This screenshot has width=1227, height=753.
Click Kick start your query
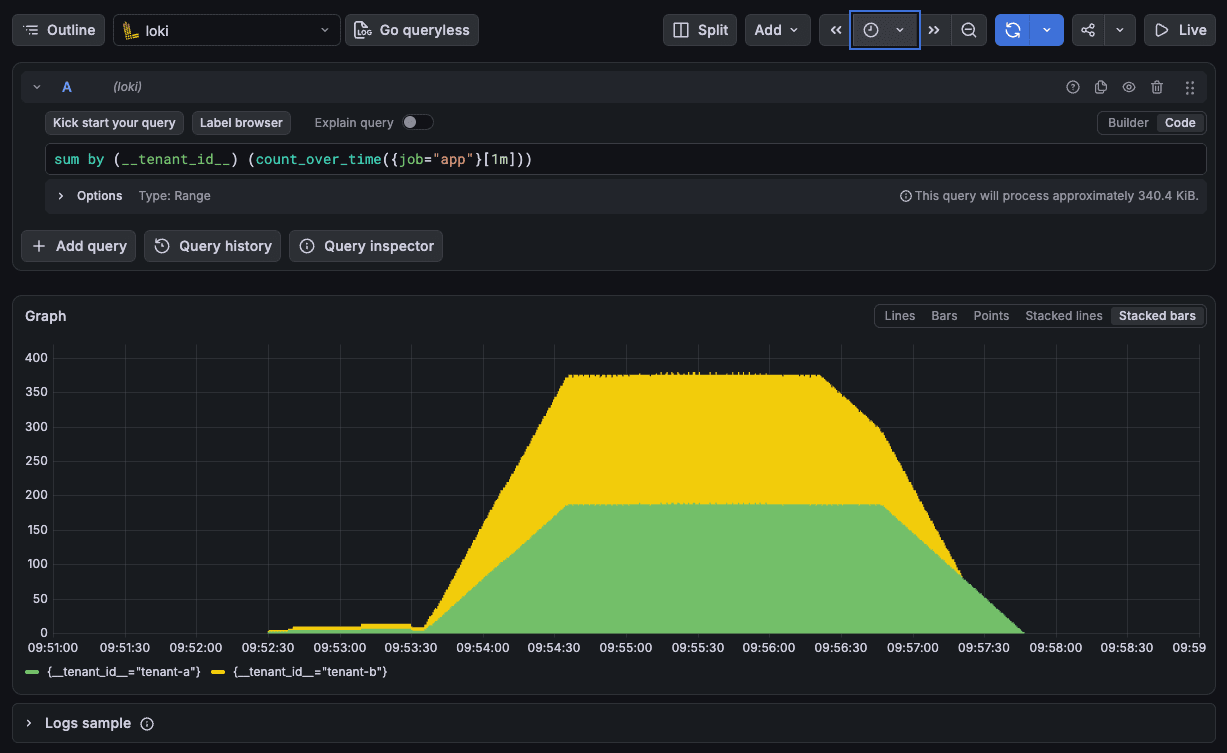pos(114,123)
